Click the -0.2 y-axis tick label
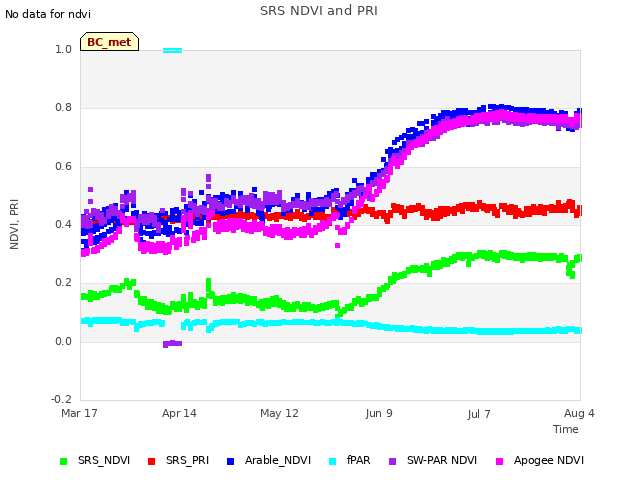This screenshot has height=480, width=640. point(61,399)
